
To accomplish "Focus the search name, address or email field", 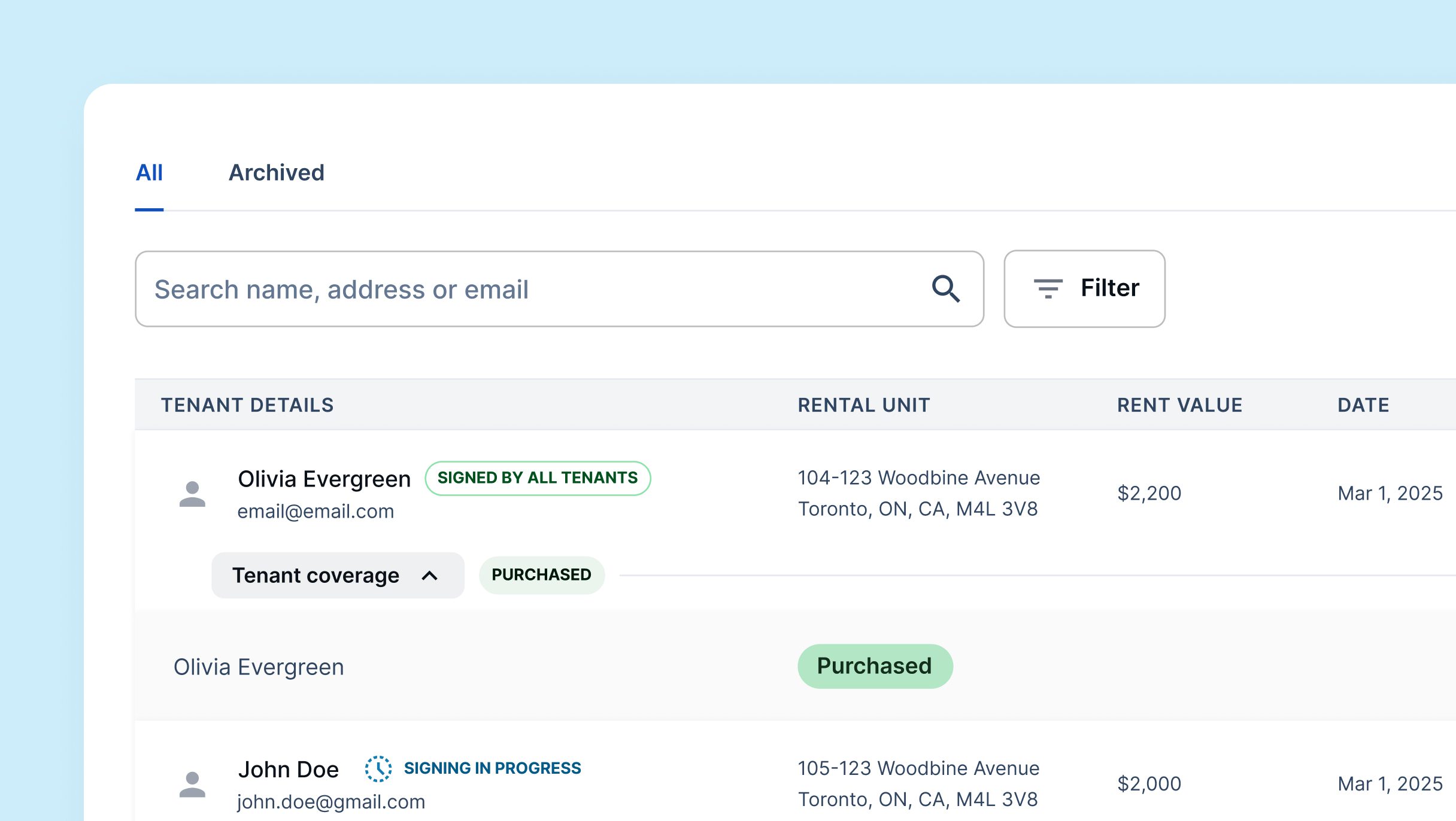I will pos(527,289).
